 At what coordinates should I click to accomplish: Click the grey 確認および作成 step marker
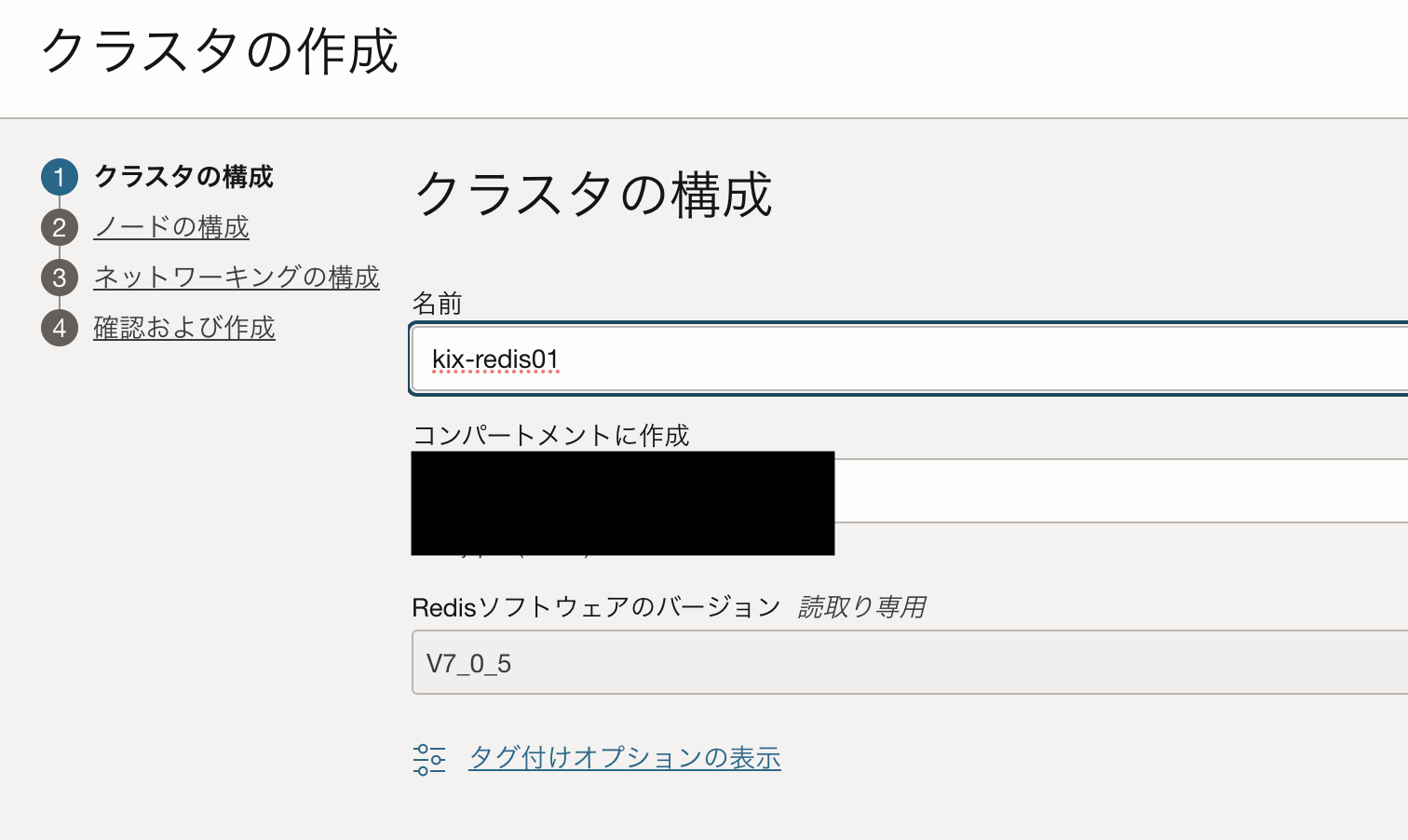click(59, 328)
